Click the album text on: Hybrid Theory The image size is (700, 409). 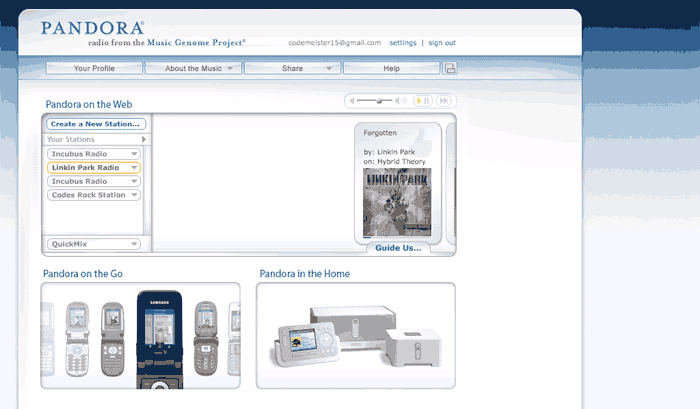[x=394, y=162]
